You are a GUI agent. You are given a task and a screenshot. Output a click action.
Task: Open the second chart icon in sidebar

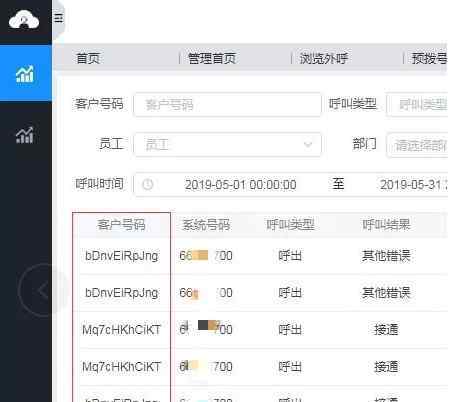[25, 135]
